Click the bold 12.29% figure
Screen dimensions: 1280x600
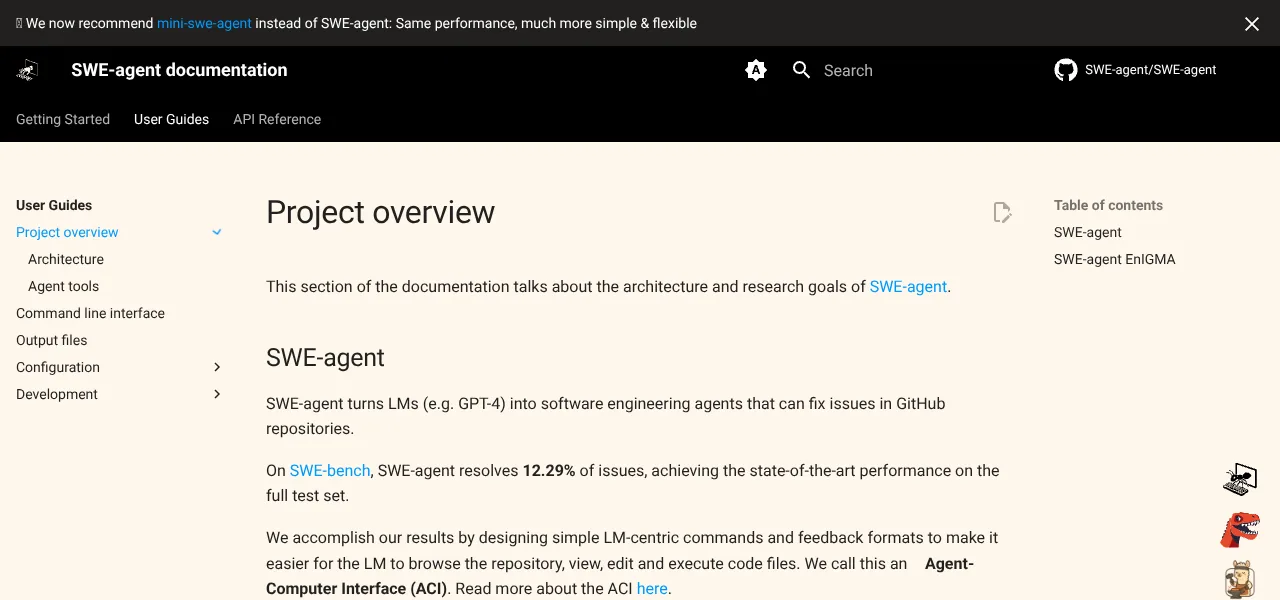pyautogui.click(x=549, y=470)
